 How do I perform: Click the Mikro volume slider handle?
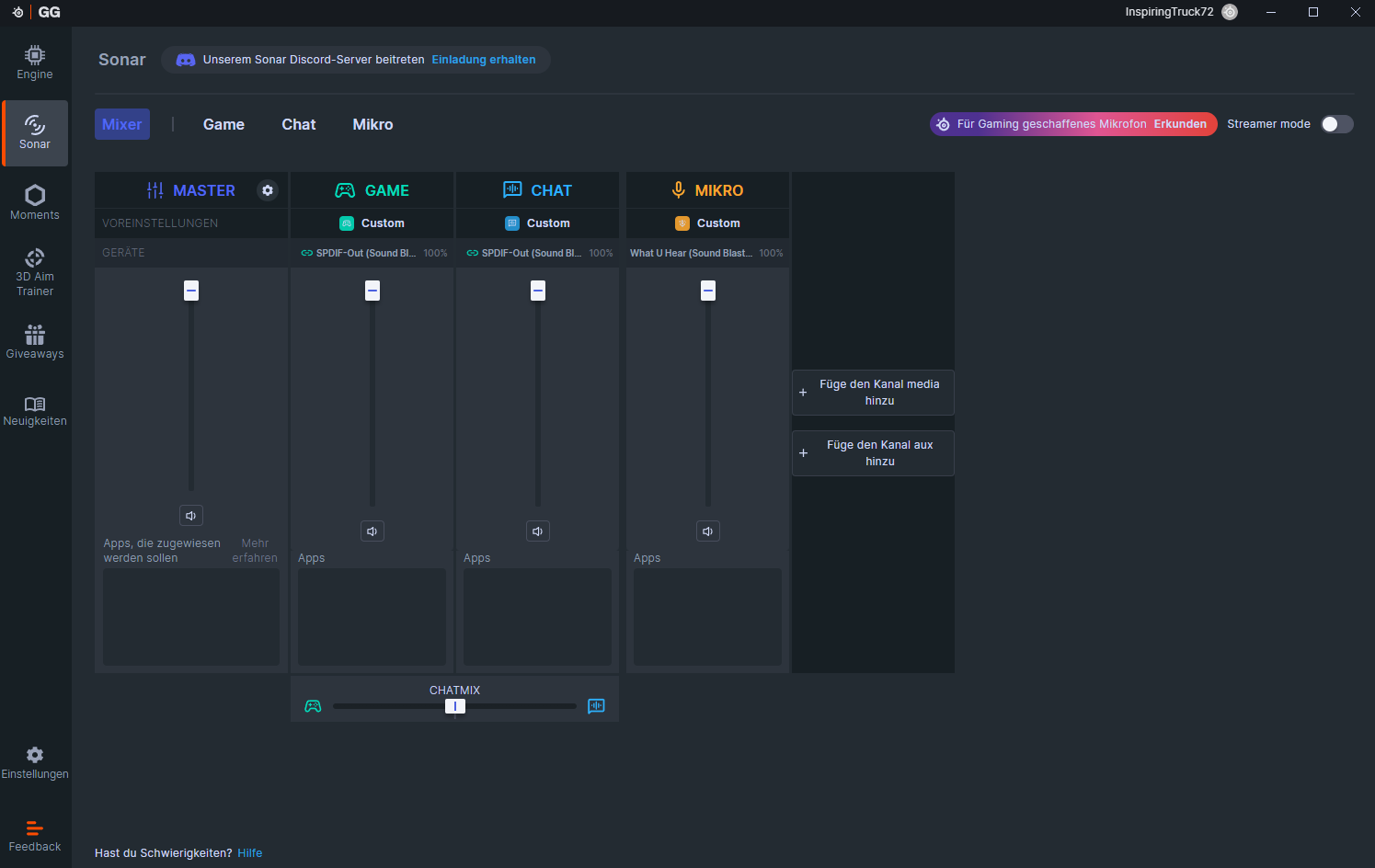point(708,291)
